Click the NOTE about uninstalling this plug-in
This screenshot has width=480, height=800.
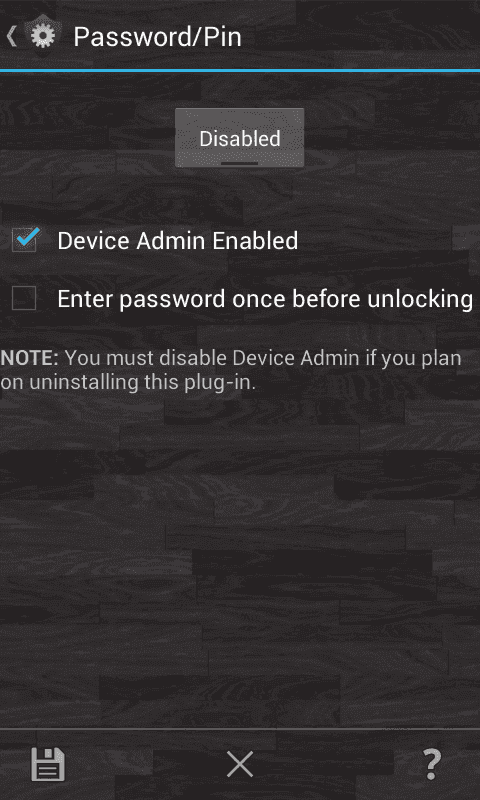[231, 370]
